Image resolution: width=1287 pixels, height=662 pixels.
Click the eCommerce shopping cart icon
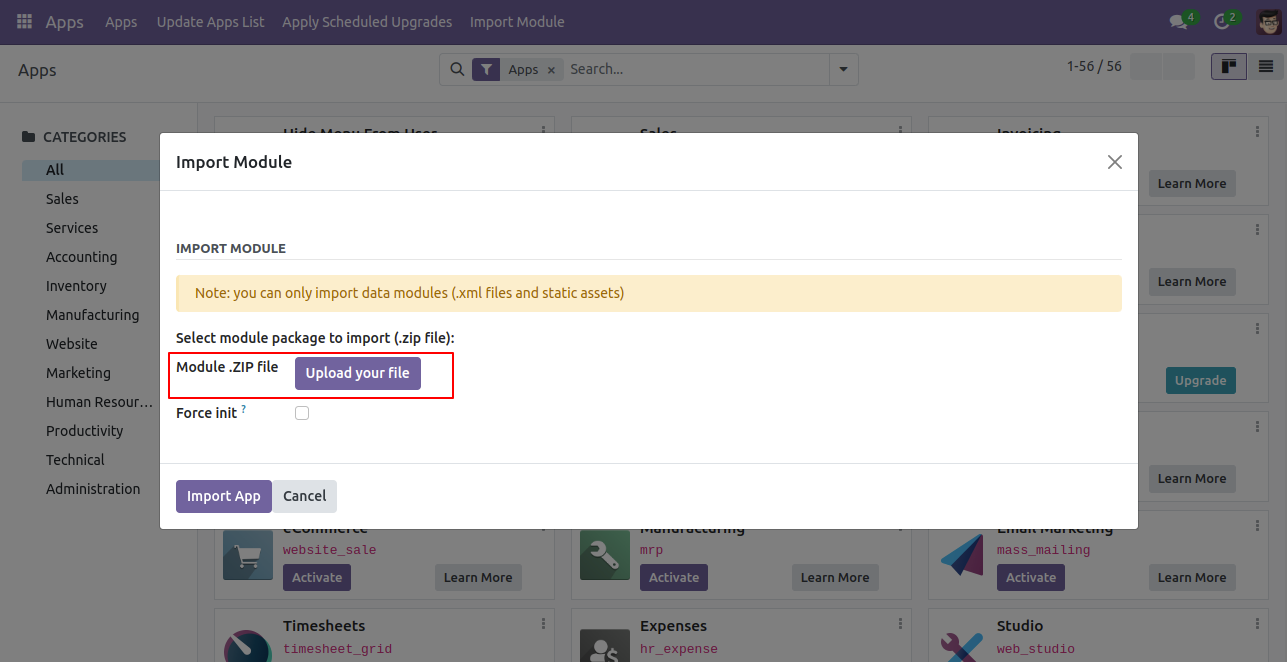click(x=248, y=555)
